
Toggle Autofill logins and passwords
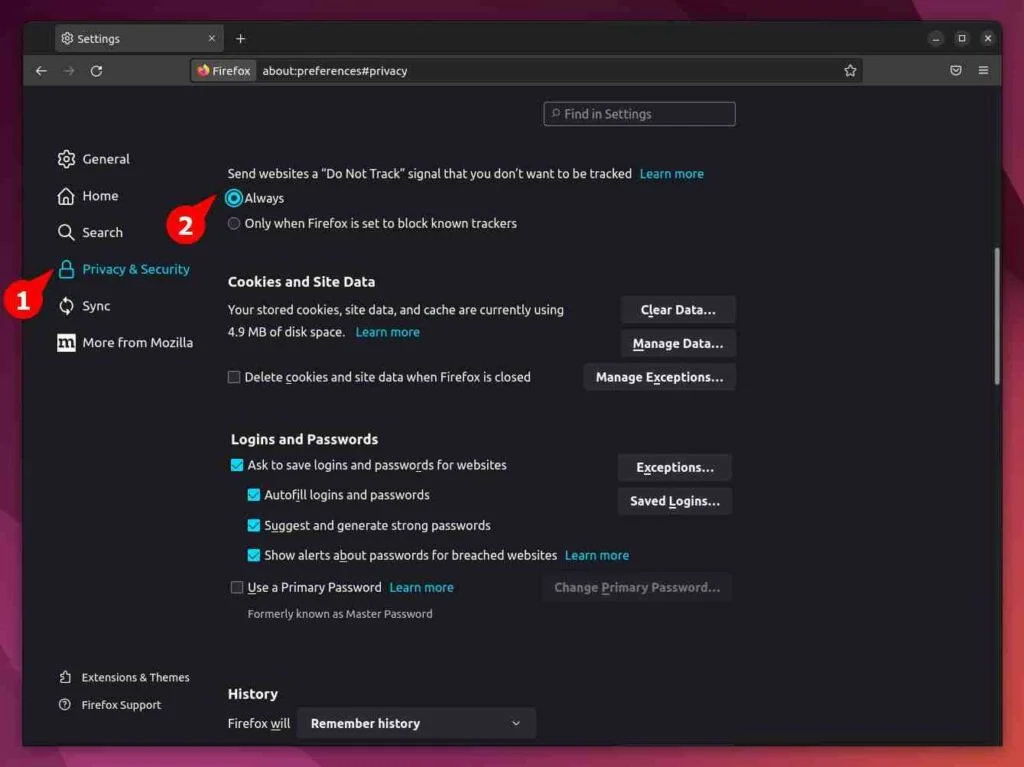coord(253,495)
